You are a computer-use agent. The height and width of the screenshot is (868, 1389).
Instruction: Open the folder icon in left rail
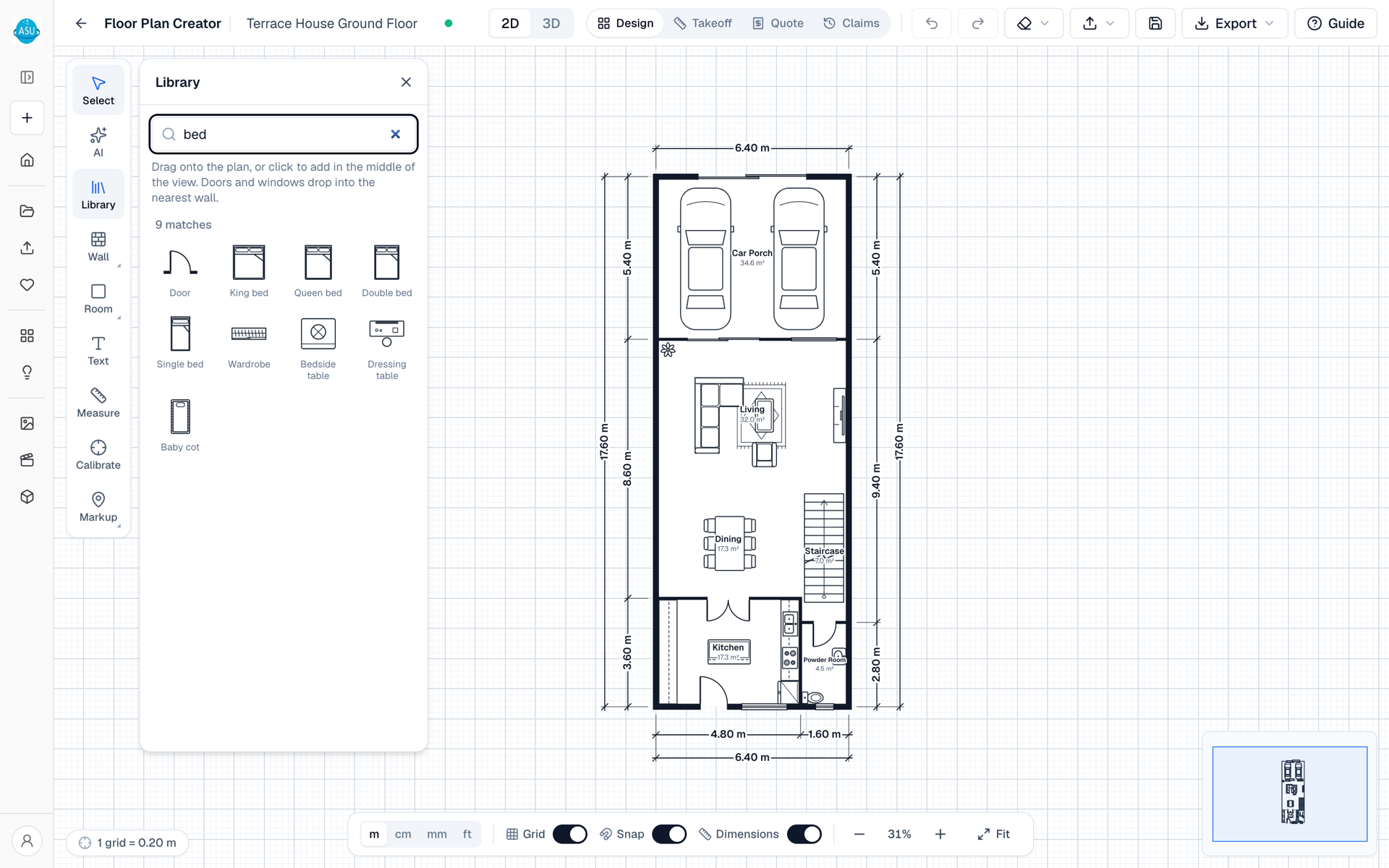click(27, 211)
